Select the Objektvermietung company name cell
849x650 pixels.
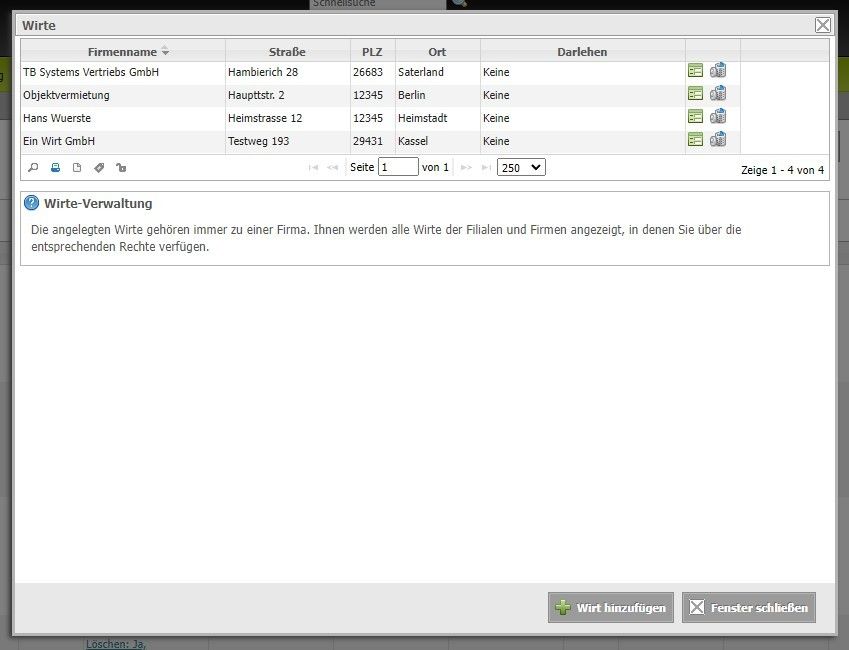pos(123,95)
